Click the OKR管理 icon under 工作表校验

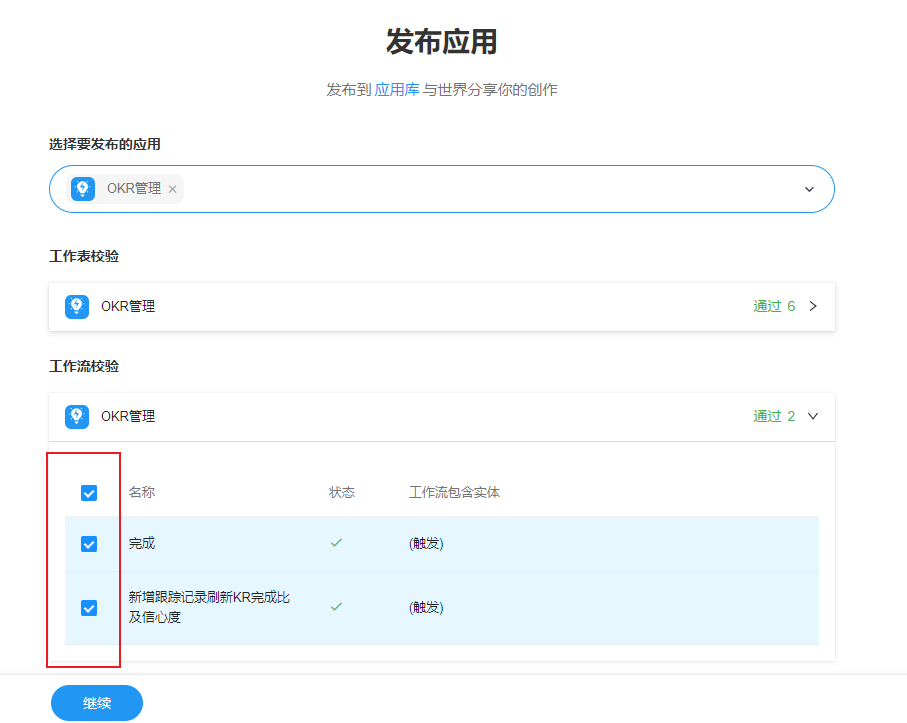[x=77, y=307]
